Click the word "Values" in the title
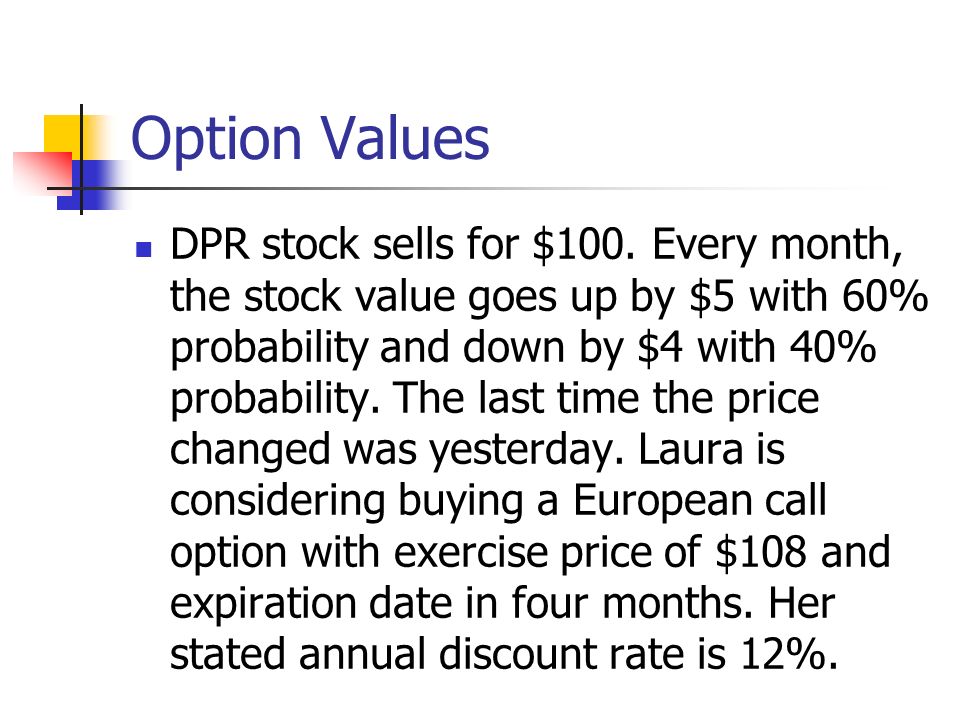Image resolution: width=960 pixels, height=720 pixels. (405, 138)
